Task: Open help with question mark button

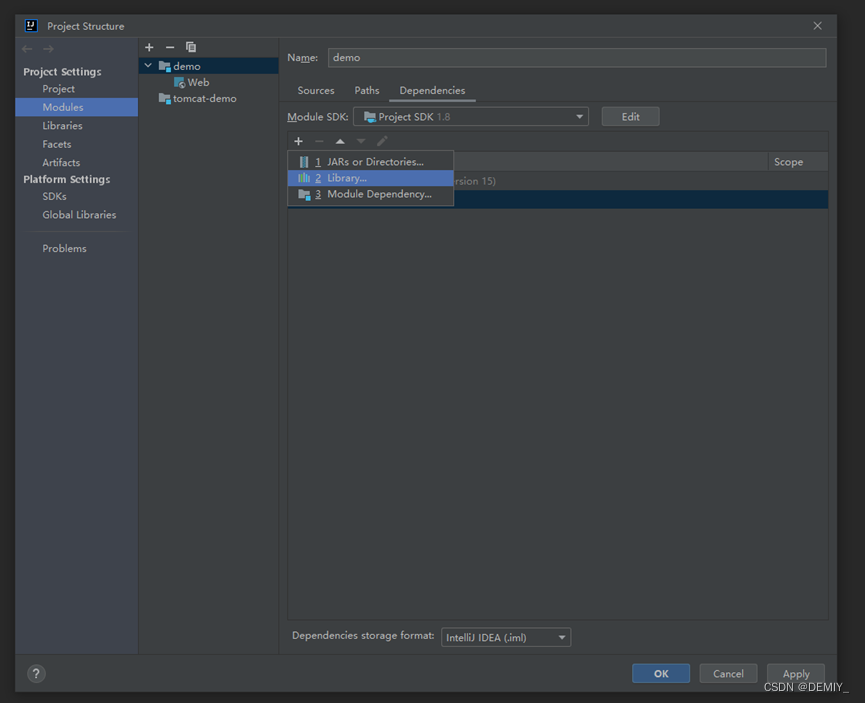Action: tap(36, 674)
